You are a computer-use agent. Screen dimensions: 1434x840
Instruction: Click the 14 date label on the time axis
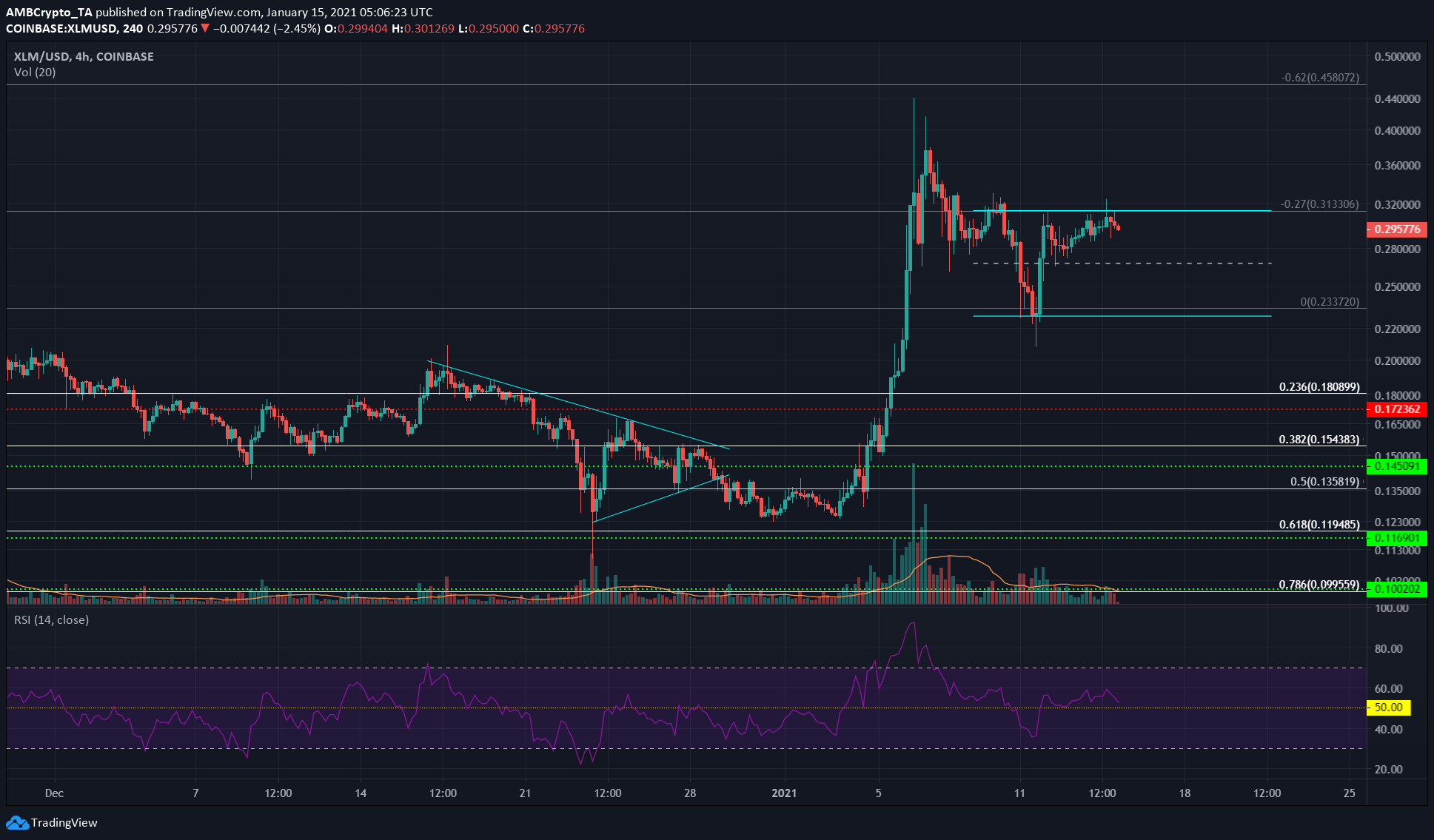point(361,793)
